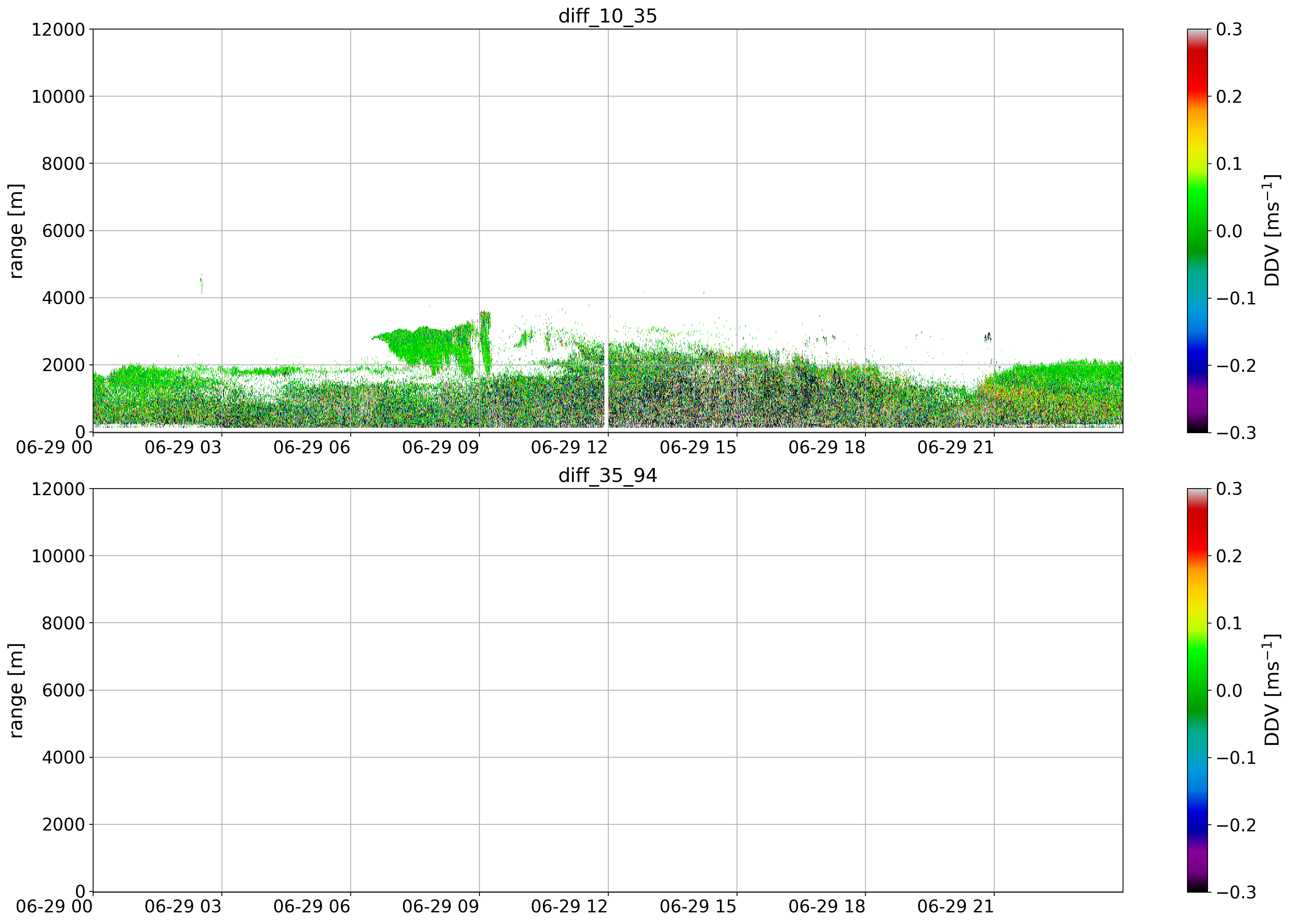The height and width of the screenshot is (924, 1291).
Task: Click the '−0.2' tick on bottom colorbar
Action: 1236,824
